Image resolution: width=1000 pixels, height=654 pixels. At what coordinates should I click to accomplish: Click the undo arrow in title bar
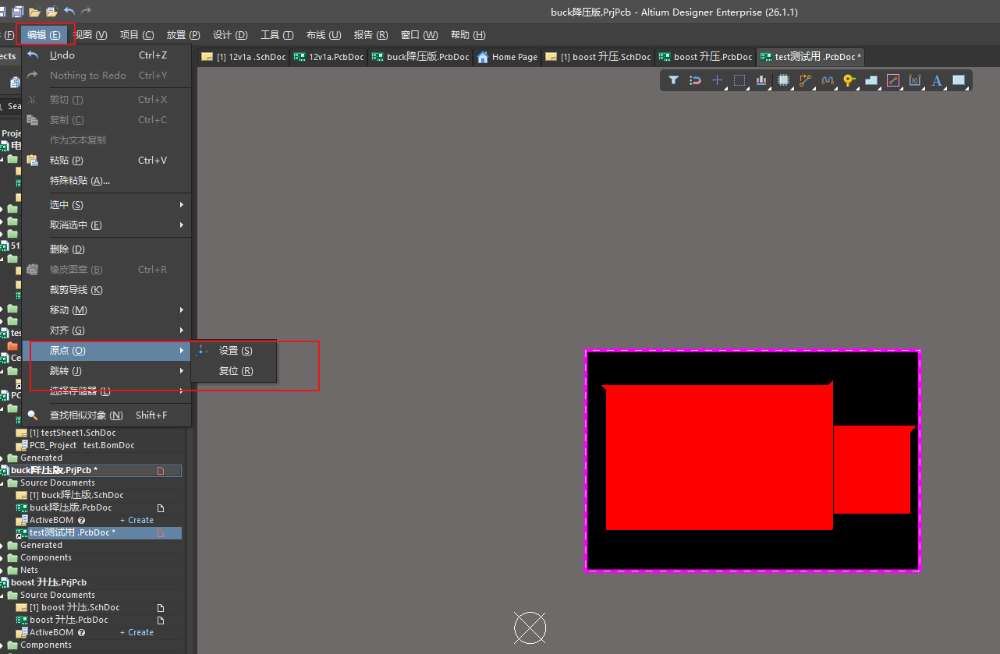click(70, 11)
